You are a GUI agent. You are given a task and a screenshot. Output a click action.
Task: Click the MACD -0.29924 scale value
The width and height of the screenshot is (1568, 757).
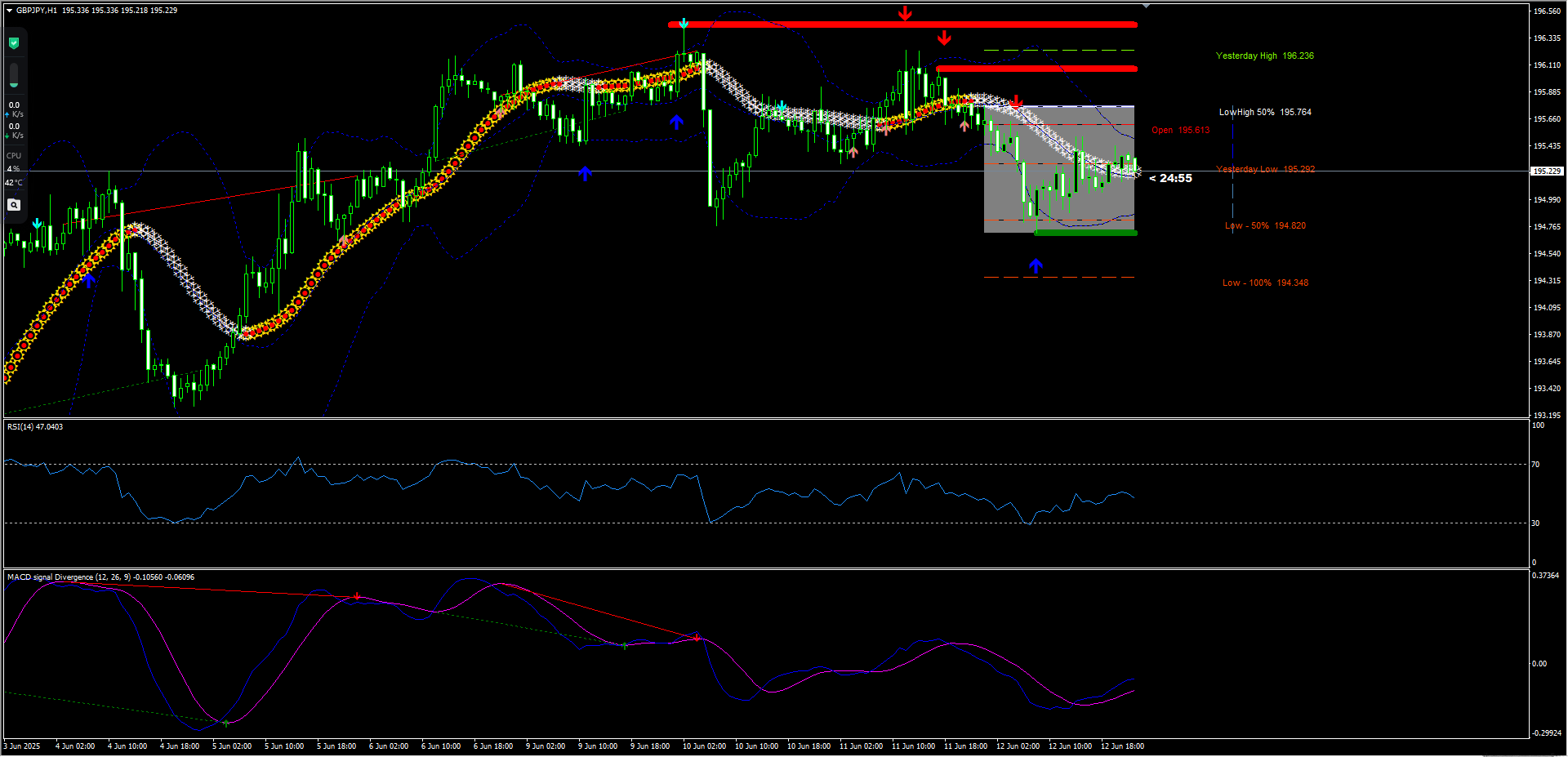[x=1545, y=733]
